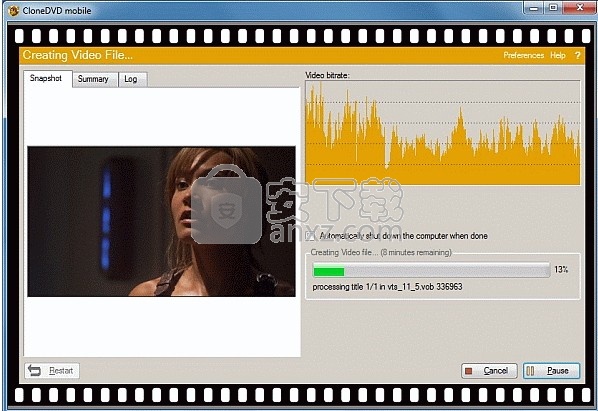This screenshot has height=411, width=598.
Task: Click the Restart button
Action: click(x=52, y=371)
